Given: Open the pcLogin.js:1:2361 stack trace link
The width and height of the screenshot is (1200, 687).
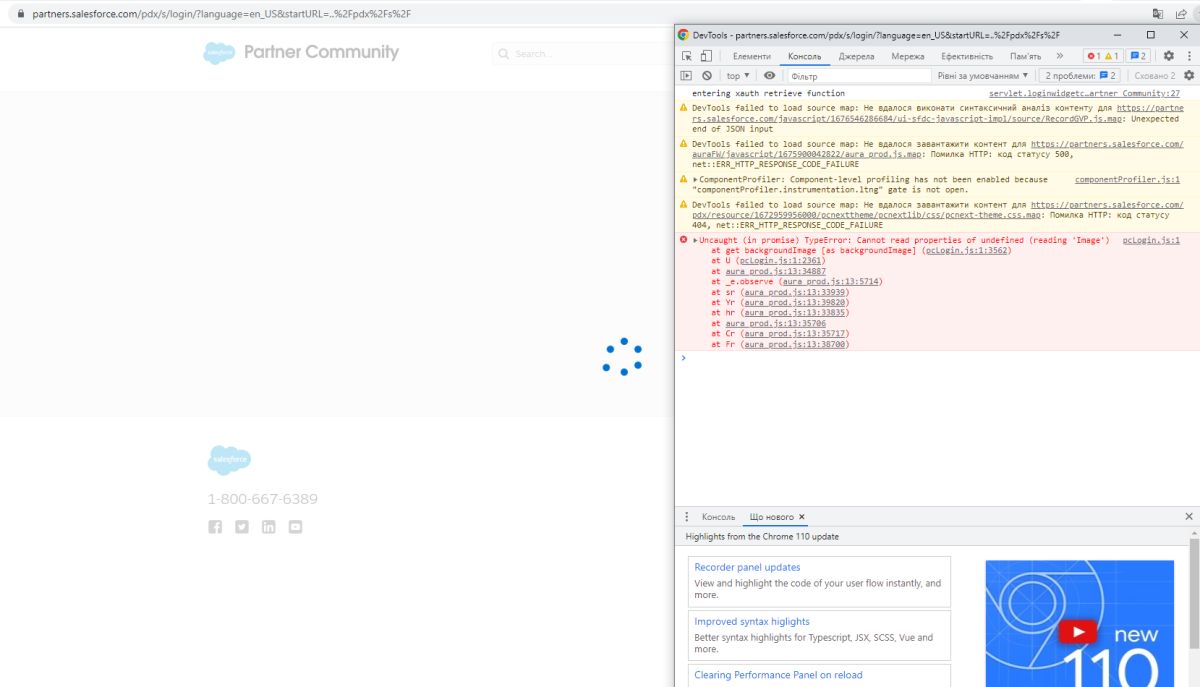Looking at the screenshot, I should pyautogui.click(x=780, y=260).
